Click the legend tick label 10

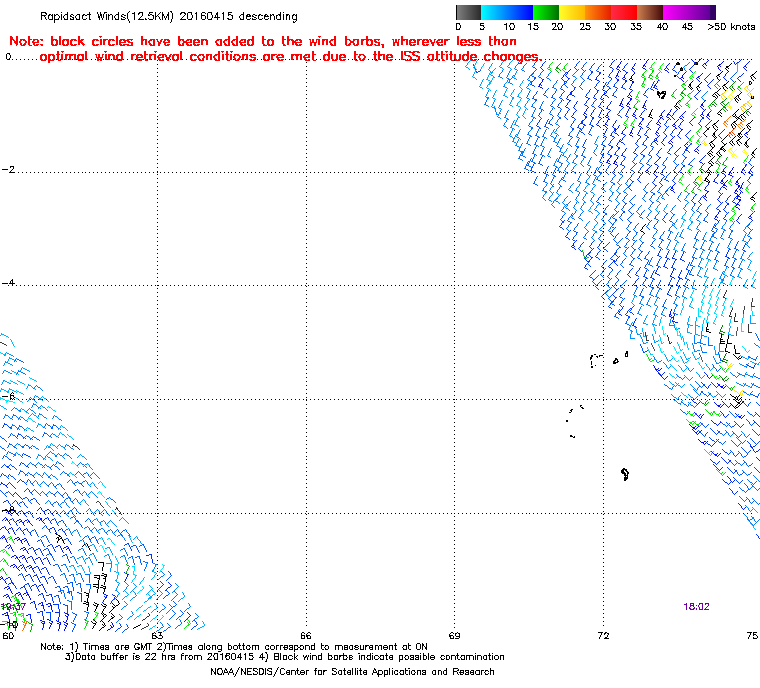[509, 27]
